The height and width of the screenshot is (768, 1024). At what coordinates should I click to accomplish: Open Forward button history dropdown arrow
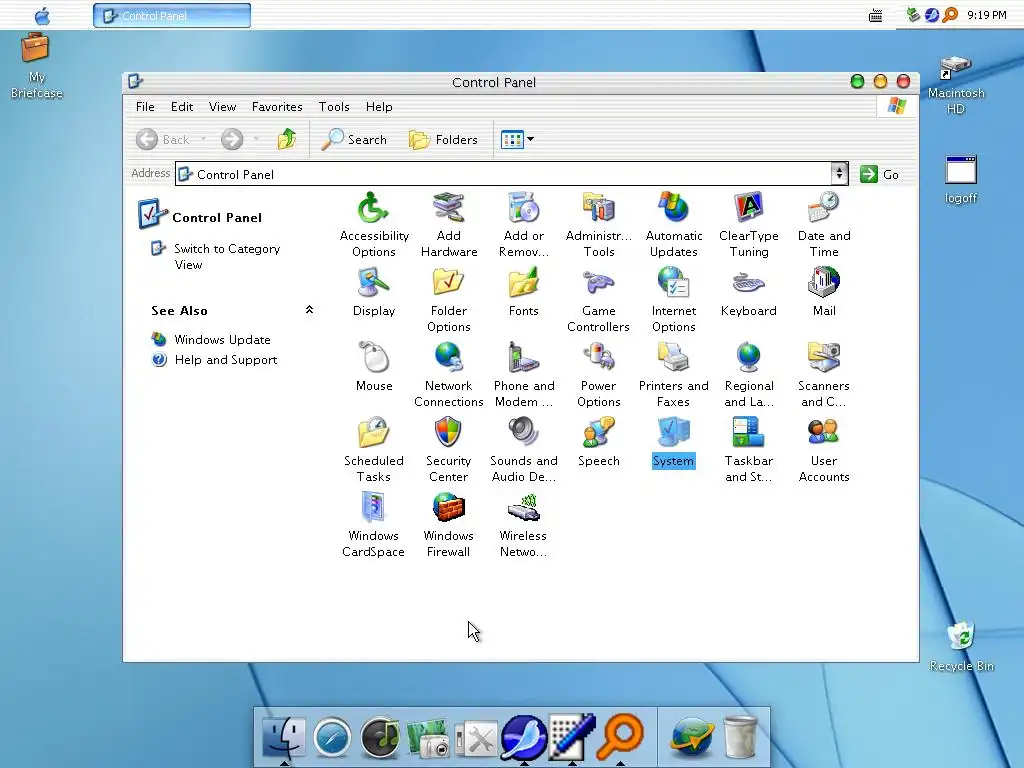(256, 139)
